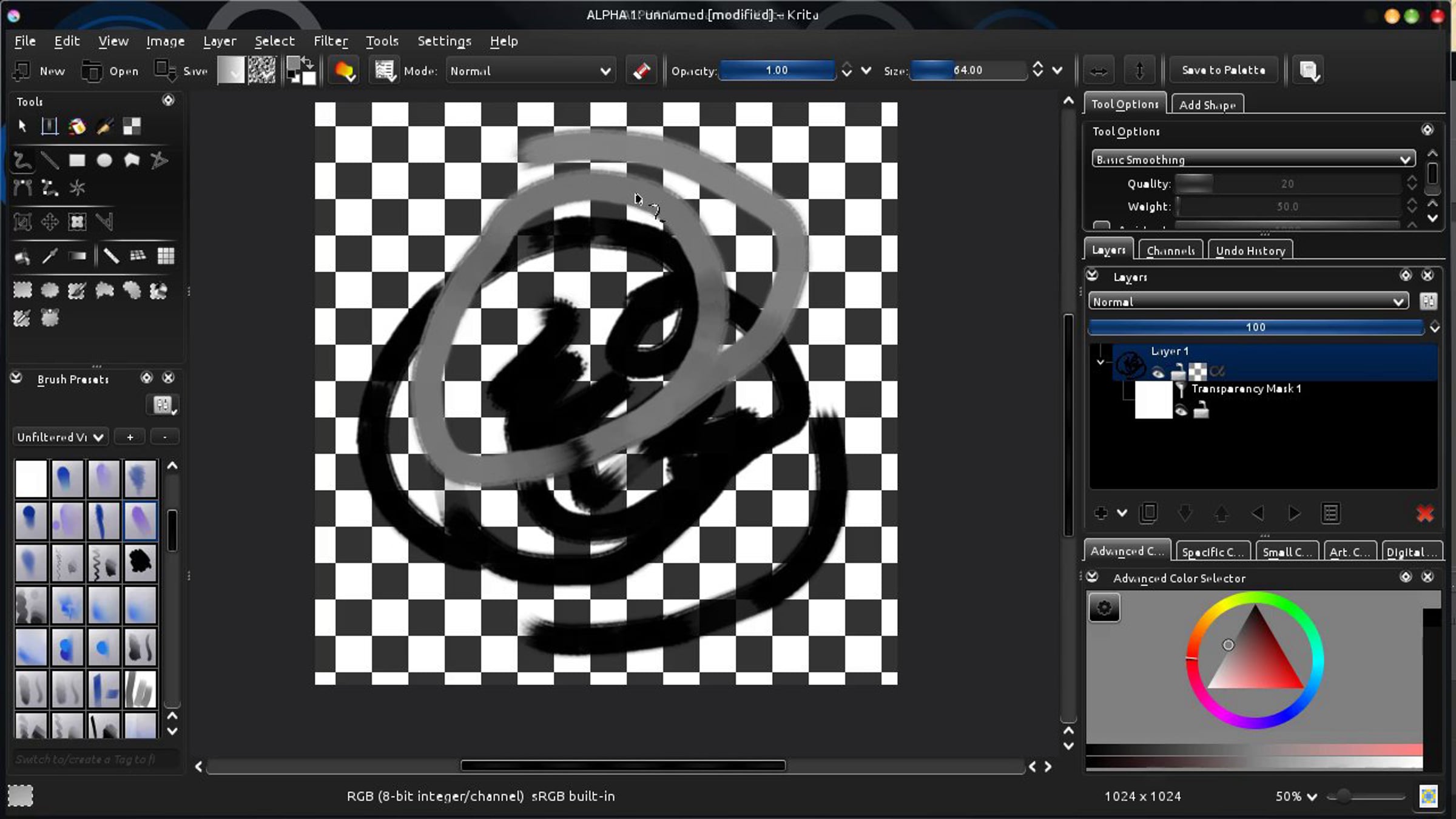1456x819 pixels.
Task: Open the color selector settings gear
Action: [1104, 607]
